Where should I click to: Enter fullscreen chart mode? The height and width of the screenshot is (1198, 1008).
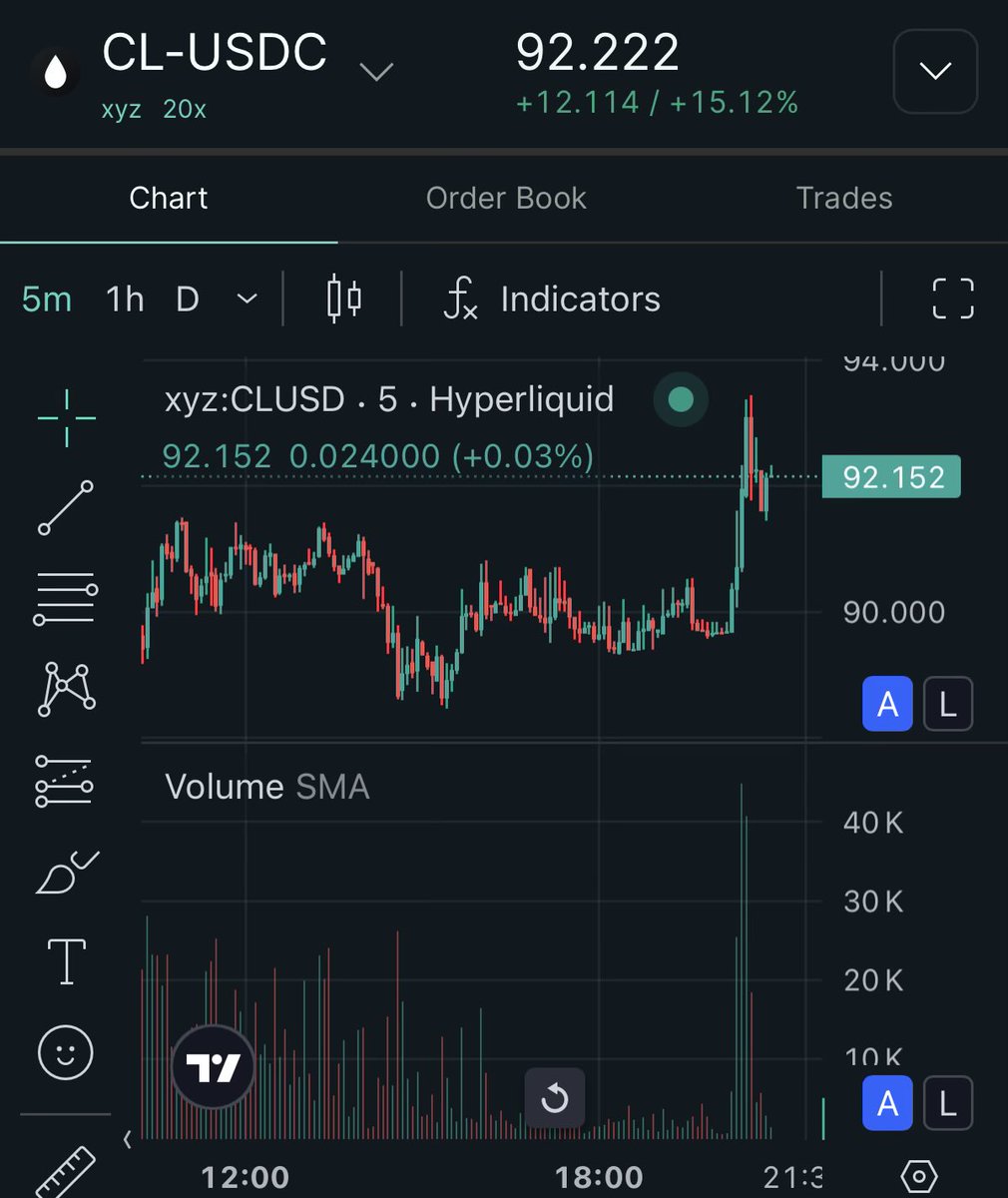coord(952,299)
